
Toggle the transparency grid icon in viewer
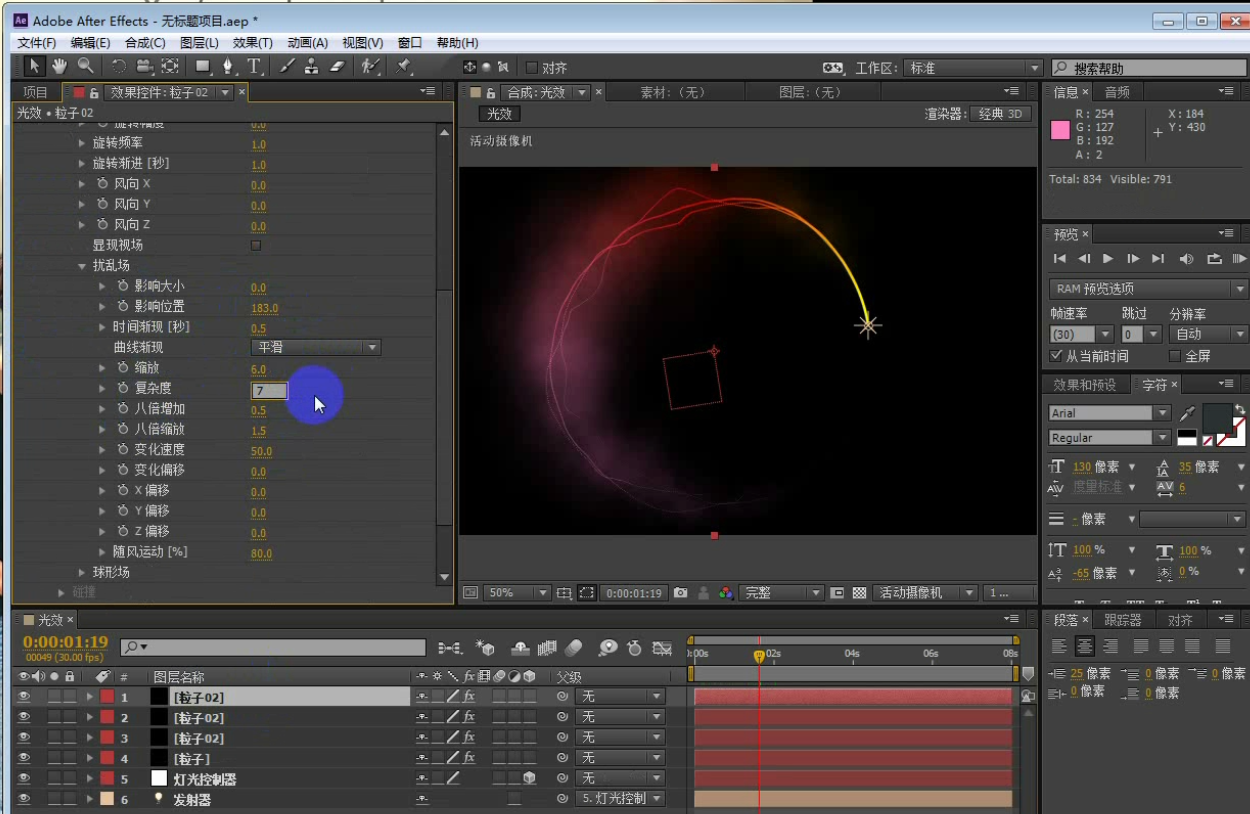(x=859, y=593)
